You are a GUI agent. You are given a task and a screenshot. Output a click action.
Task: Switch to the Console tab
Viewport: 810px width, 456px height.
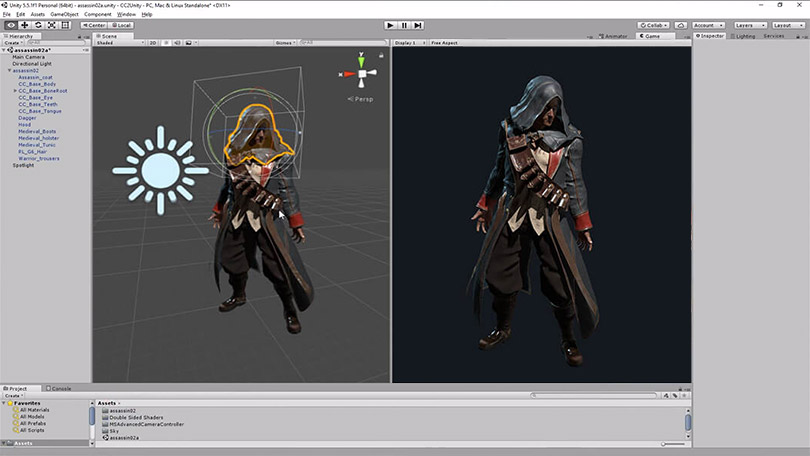(x=58, y=388)
